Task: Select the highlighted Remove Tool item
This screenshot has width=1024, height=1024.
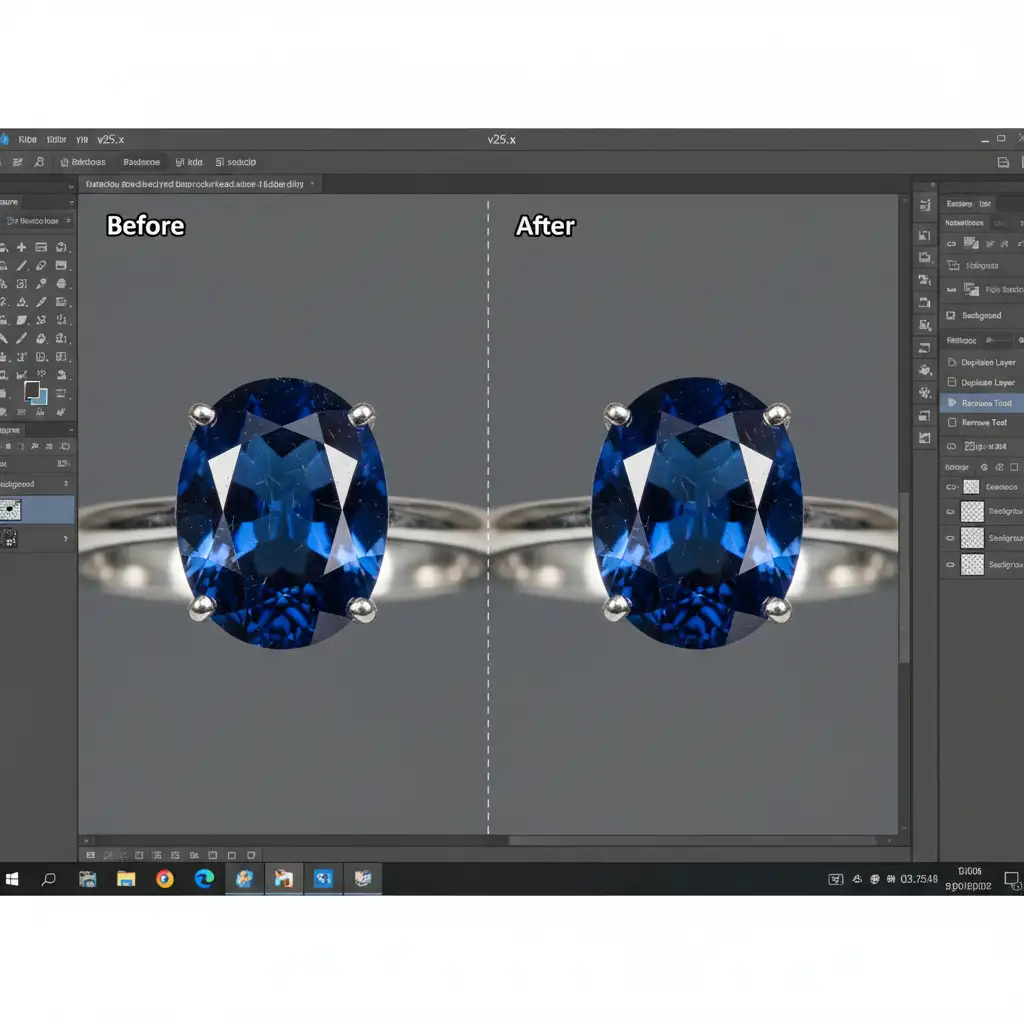Action: pos(986,403)
